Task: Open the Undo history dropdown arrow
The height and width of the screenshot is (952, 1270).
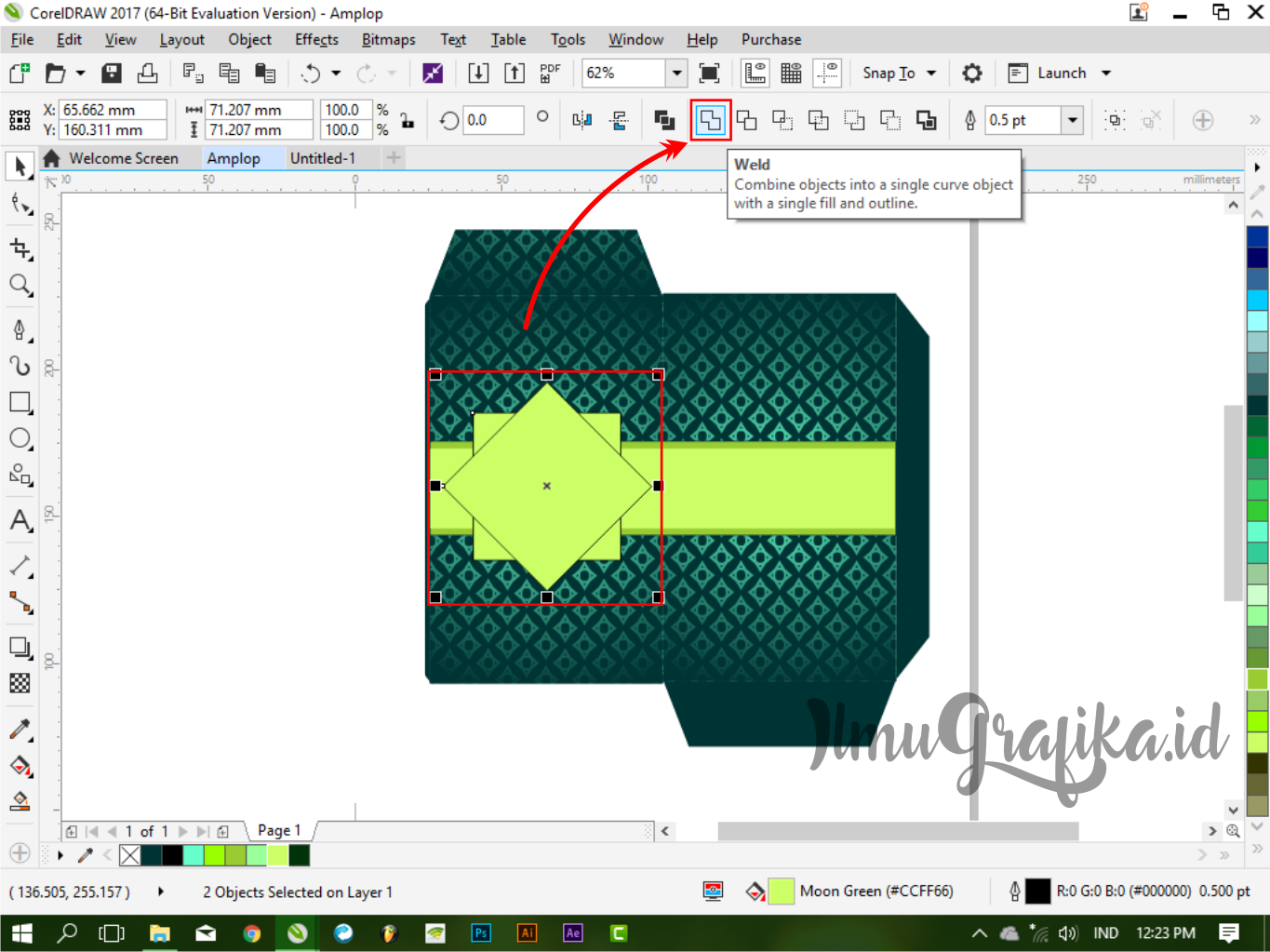Action: (x=336, y=73)
